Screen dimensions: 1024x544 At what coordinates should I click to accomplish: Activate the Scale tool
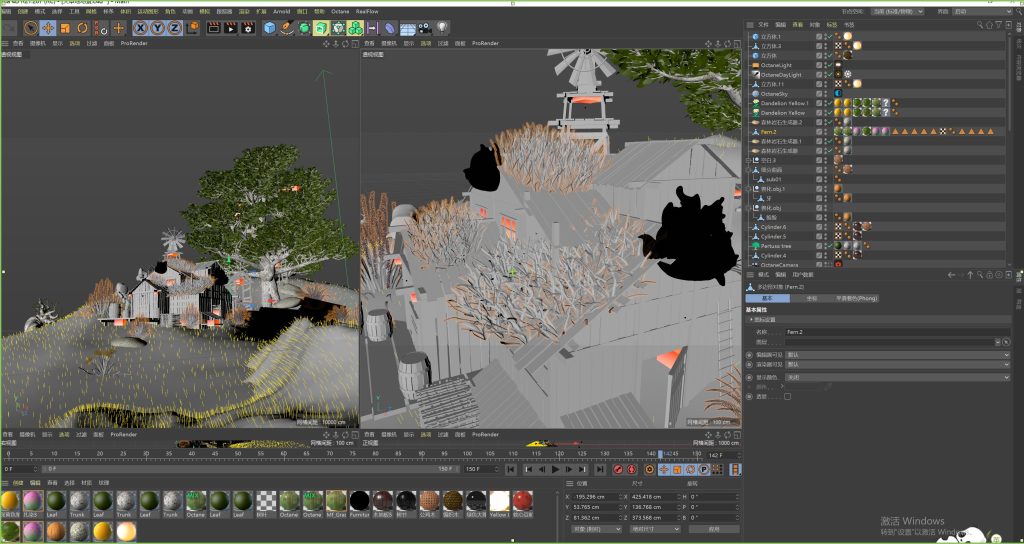pyautogui.click(x=65, y=28)
